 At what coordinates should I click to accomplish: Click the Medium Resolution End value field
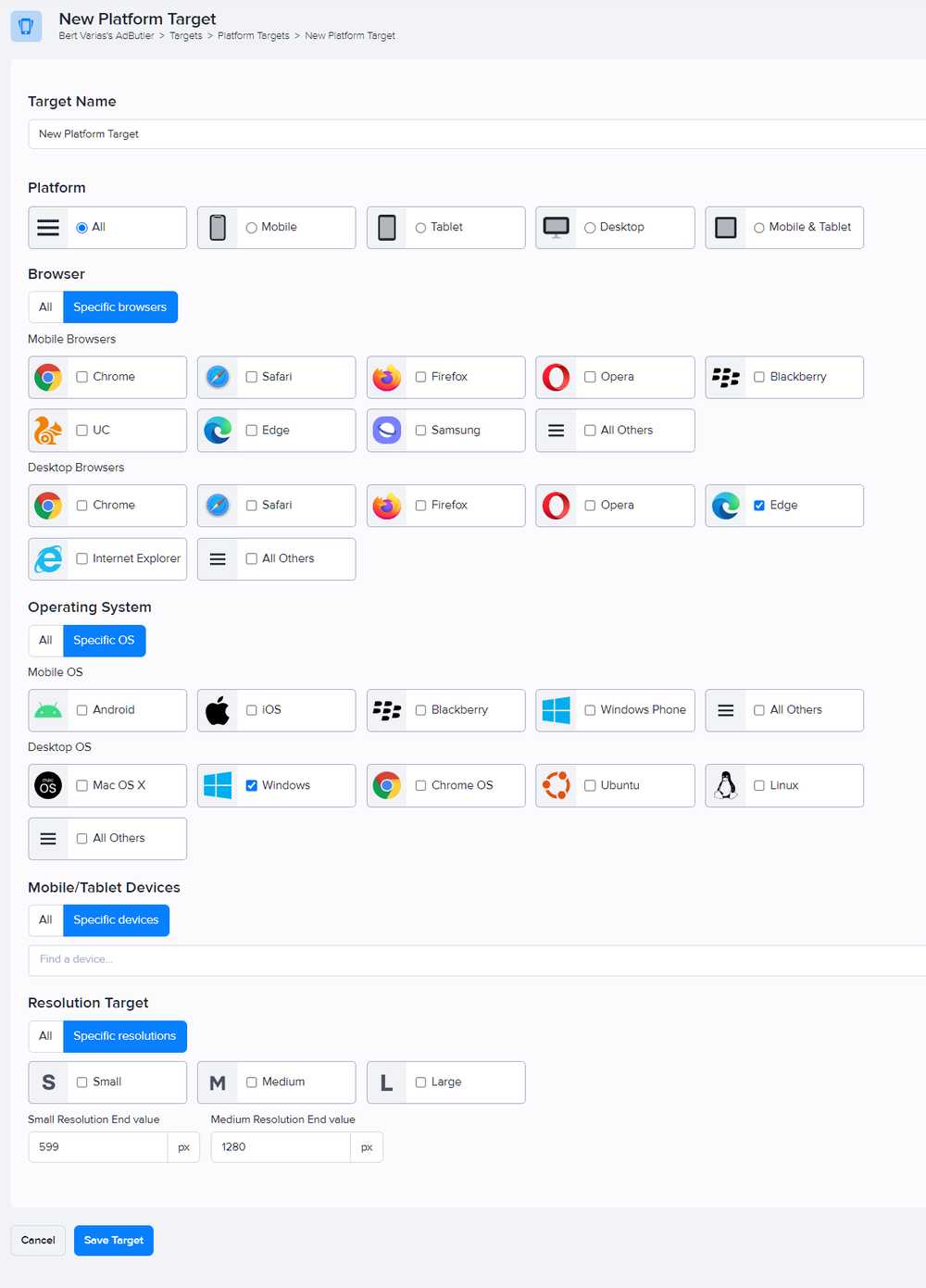coord(281,1147)
